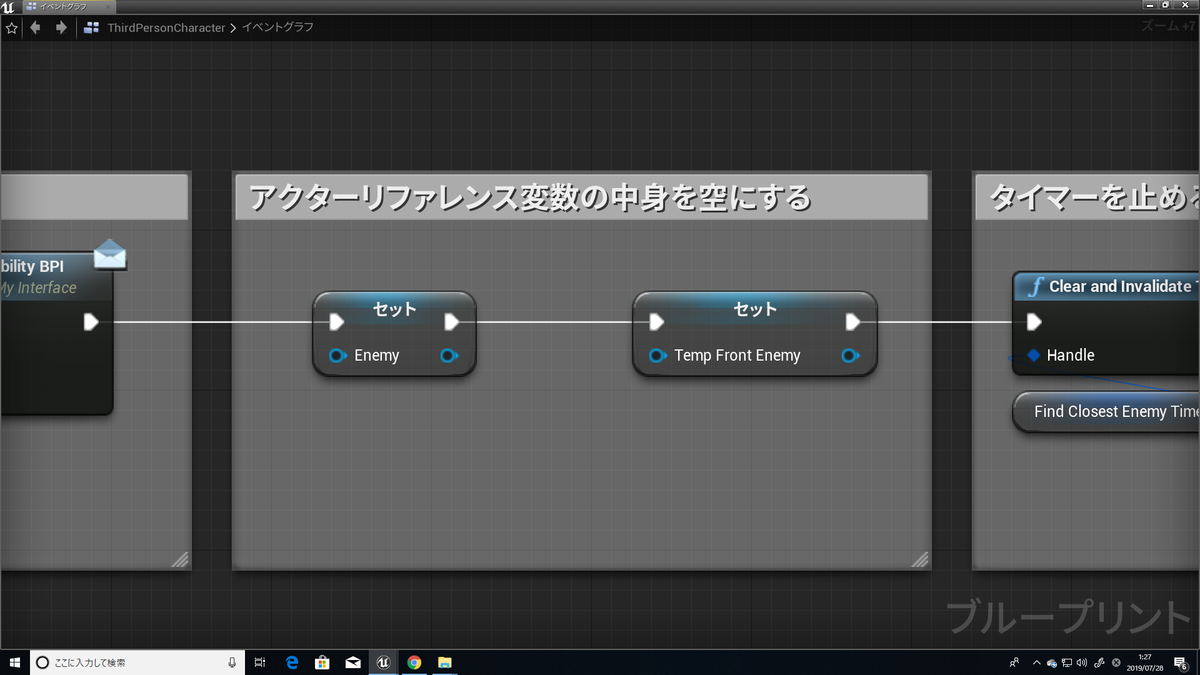
Task: Click the blueprint icon beside ThirdPersonCharacter breadcrumb
Action: (89, 28)
